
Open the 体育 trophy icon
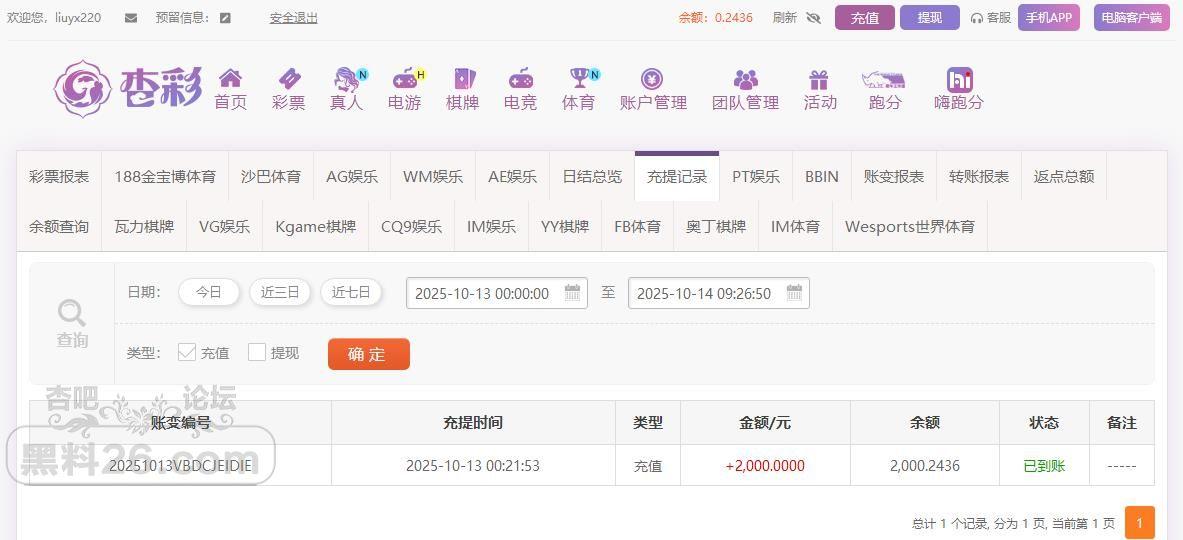pyautogui.click(x=578, y=79)
